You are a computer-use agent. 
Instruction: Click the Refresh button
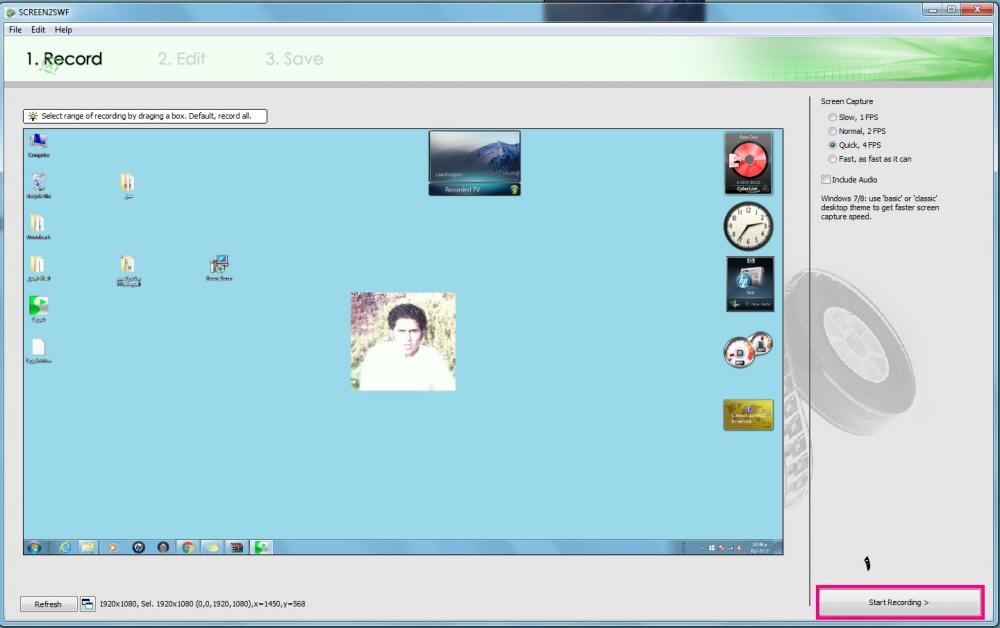(x=48, y=604)
